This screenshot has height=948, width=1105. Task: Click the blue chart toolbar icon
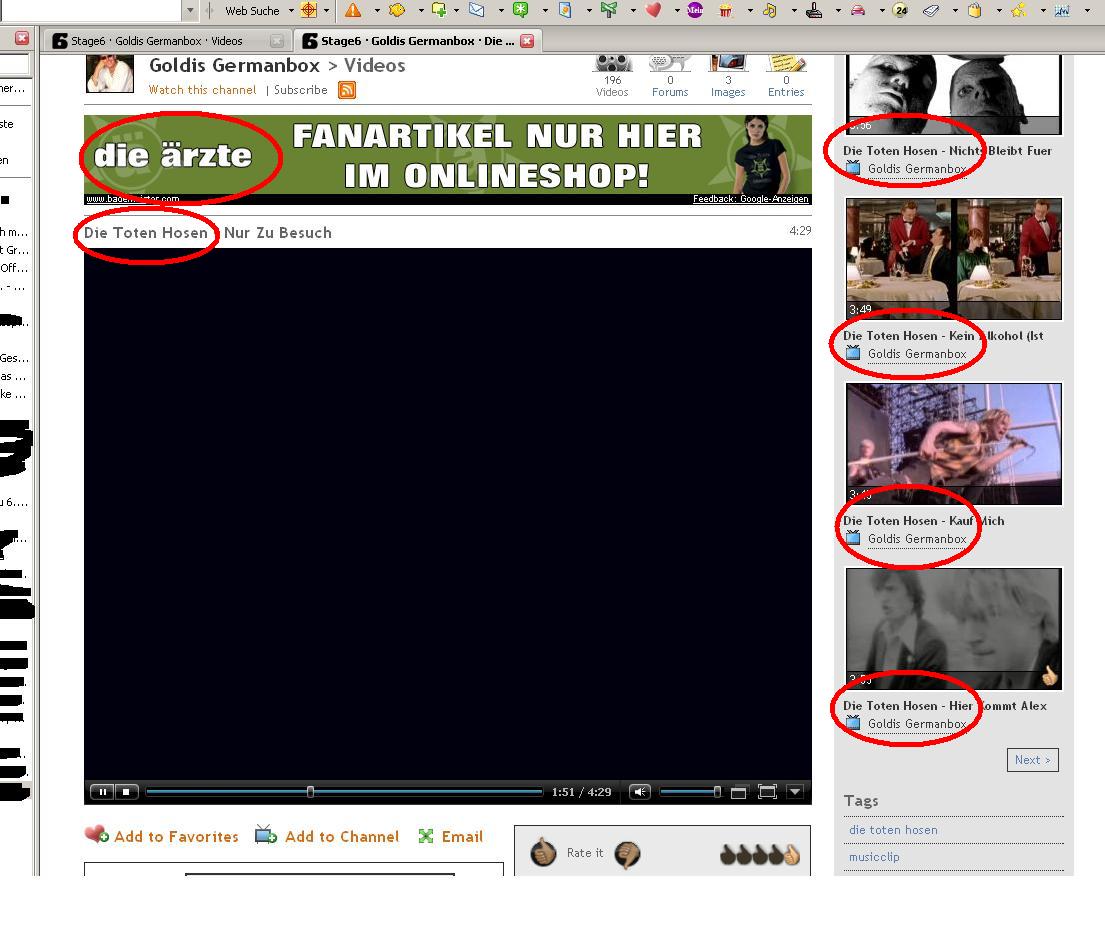(1062, 10)
